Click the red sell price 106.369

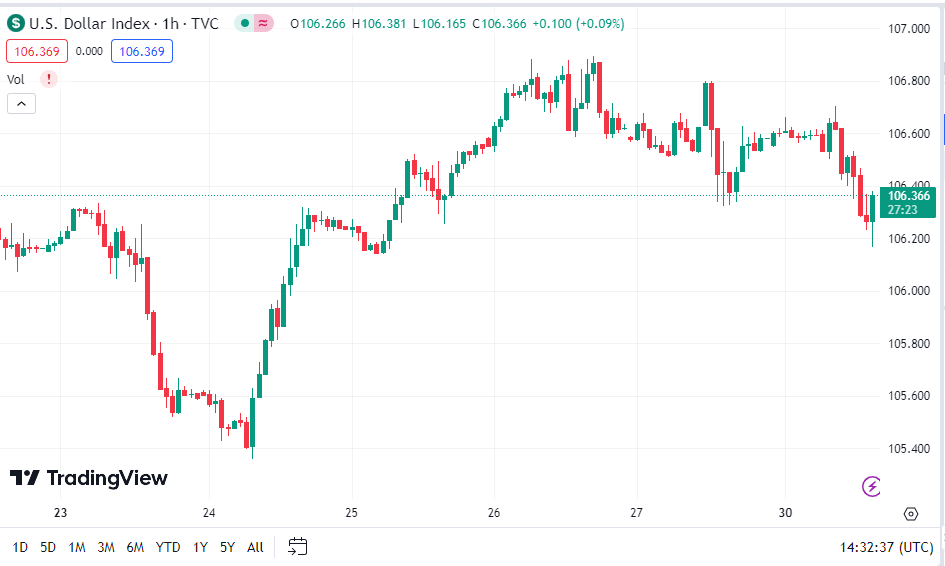pos(35,51)
